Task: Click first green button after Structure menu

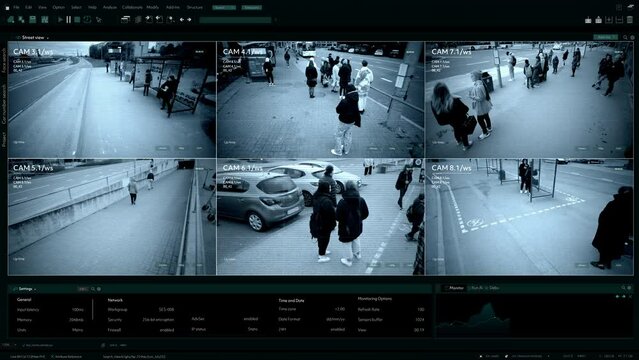Action: point(224,7)
